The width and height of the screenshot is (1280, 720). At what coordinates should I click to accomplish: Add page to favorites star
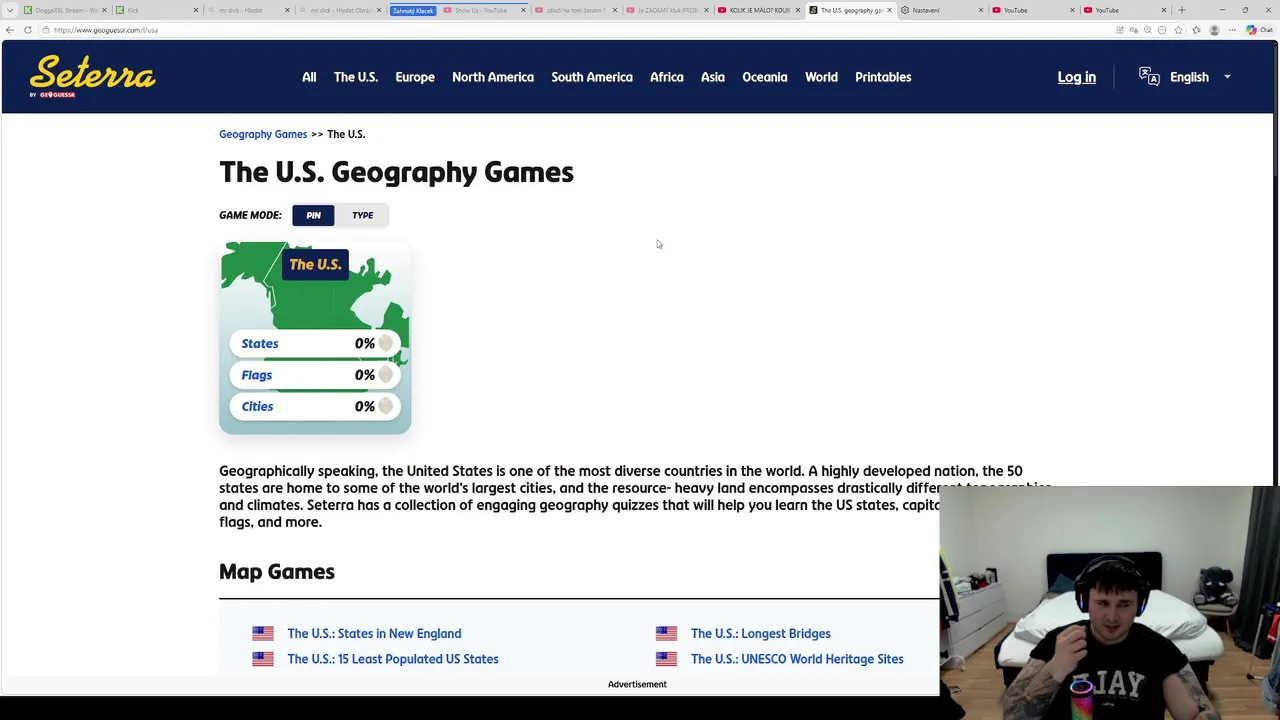point(1180,30)
